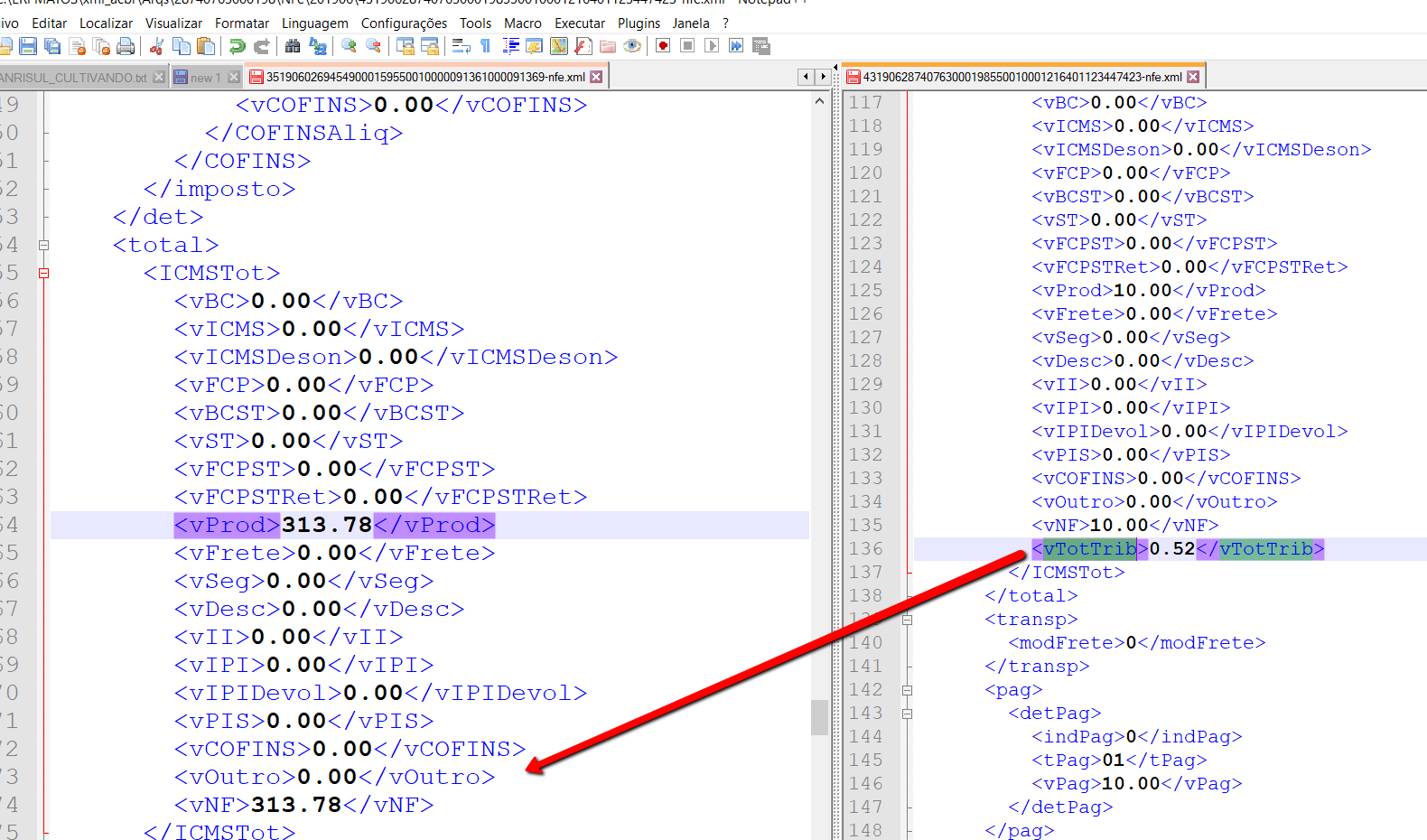Save current recorded macro icon
Image resolution: width=1427 pixels, height=840 pixels.
pyautogui.click(x=760, y=46)
